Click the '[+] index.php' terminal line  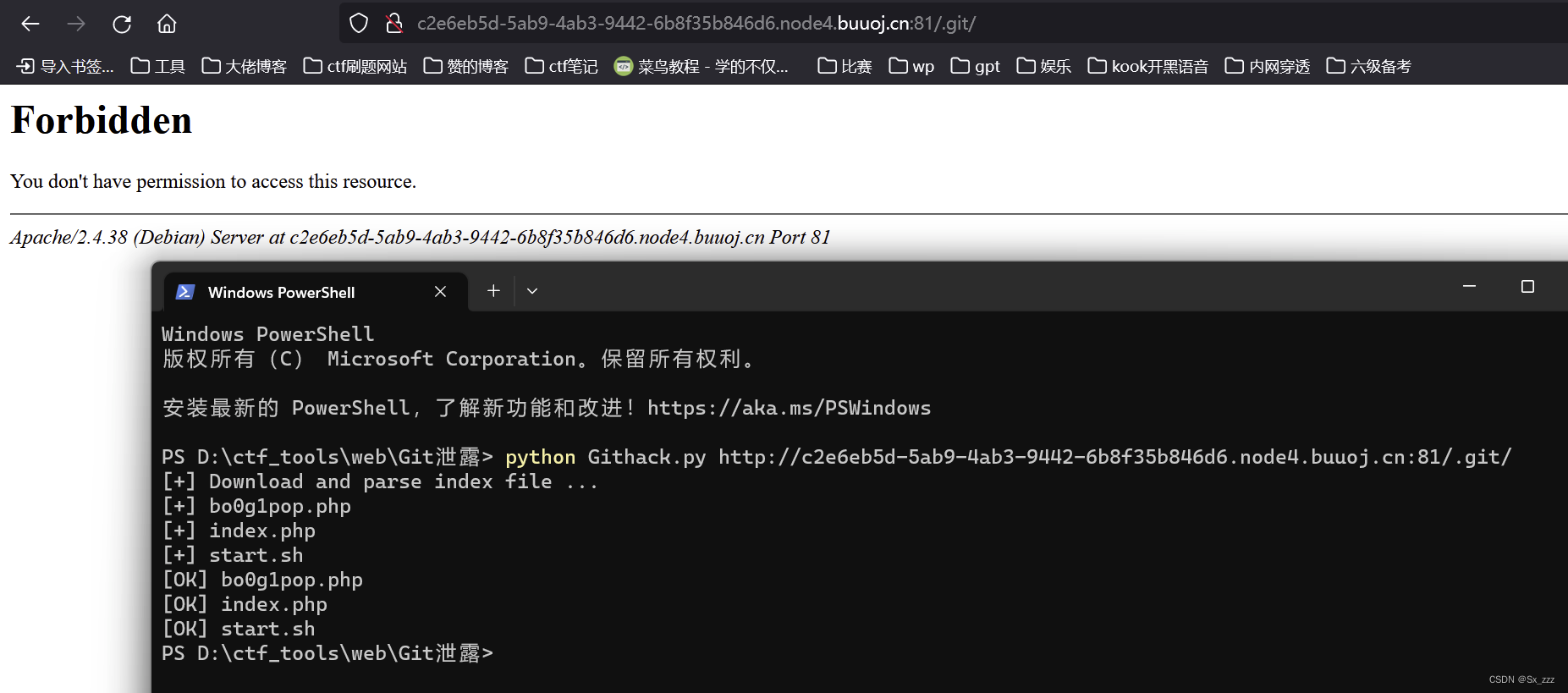(239, 531)
